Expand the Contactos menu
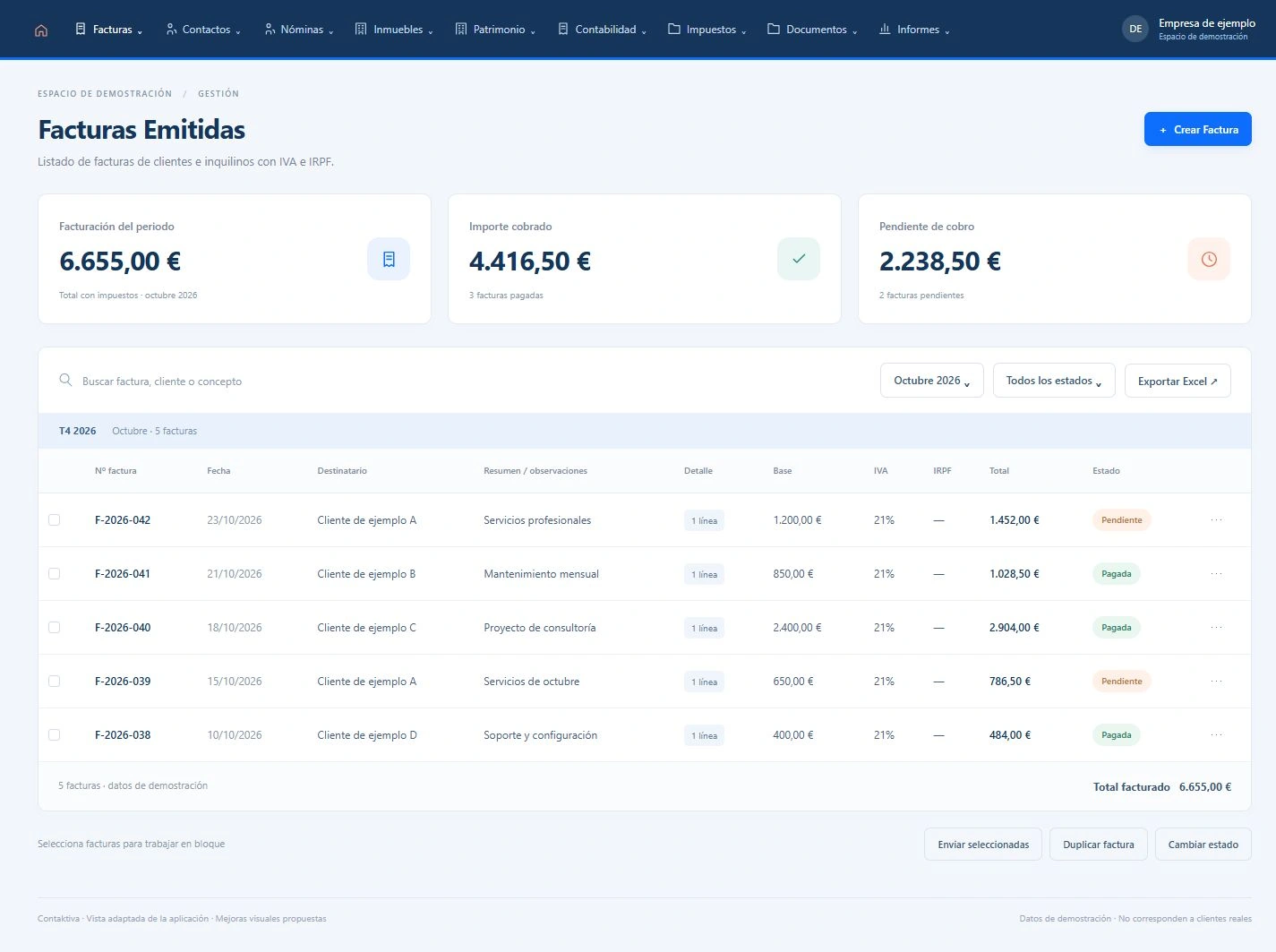The width and height of the screenshot is (1276, 952). click(x=203, y=30)
